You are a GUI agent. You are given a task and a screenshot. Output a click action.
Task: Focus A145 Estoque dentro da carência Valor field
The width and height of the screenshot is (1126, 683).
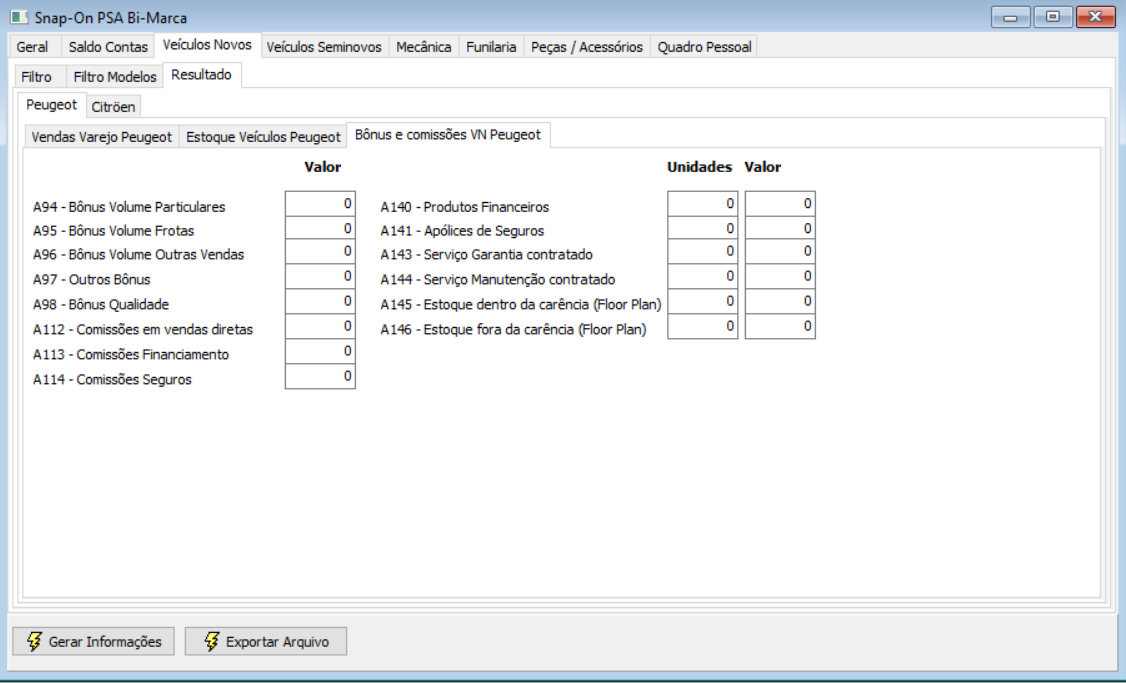coord(780,302)
